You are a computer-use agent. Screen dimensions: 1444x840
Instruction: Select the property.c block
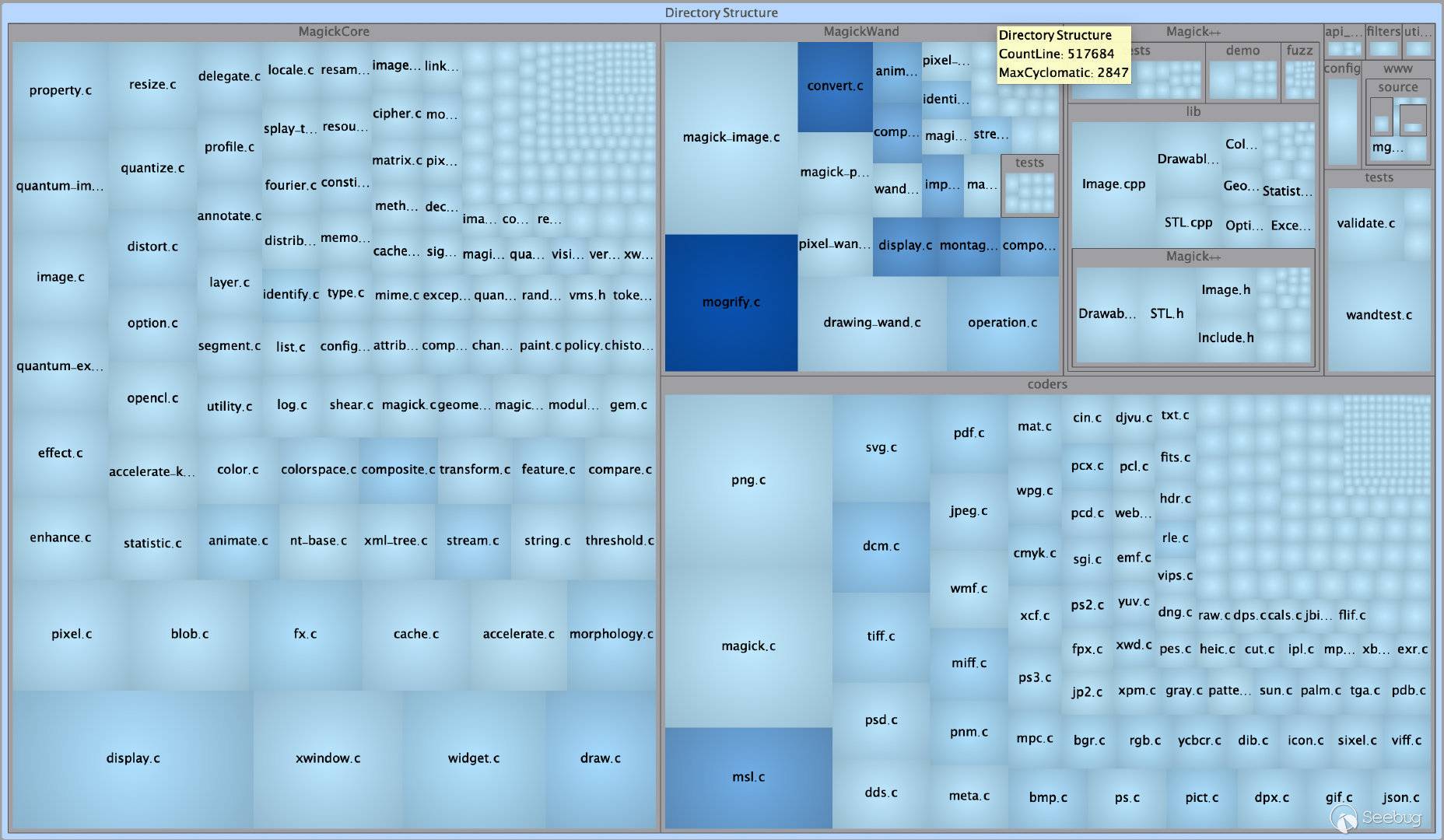coord(61,91)
